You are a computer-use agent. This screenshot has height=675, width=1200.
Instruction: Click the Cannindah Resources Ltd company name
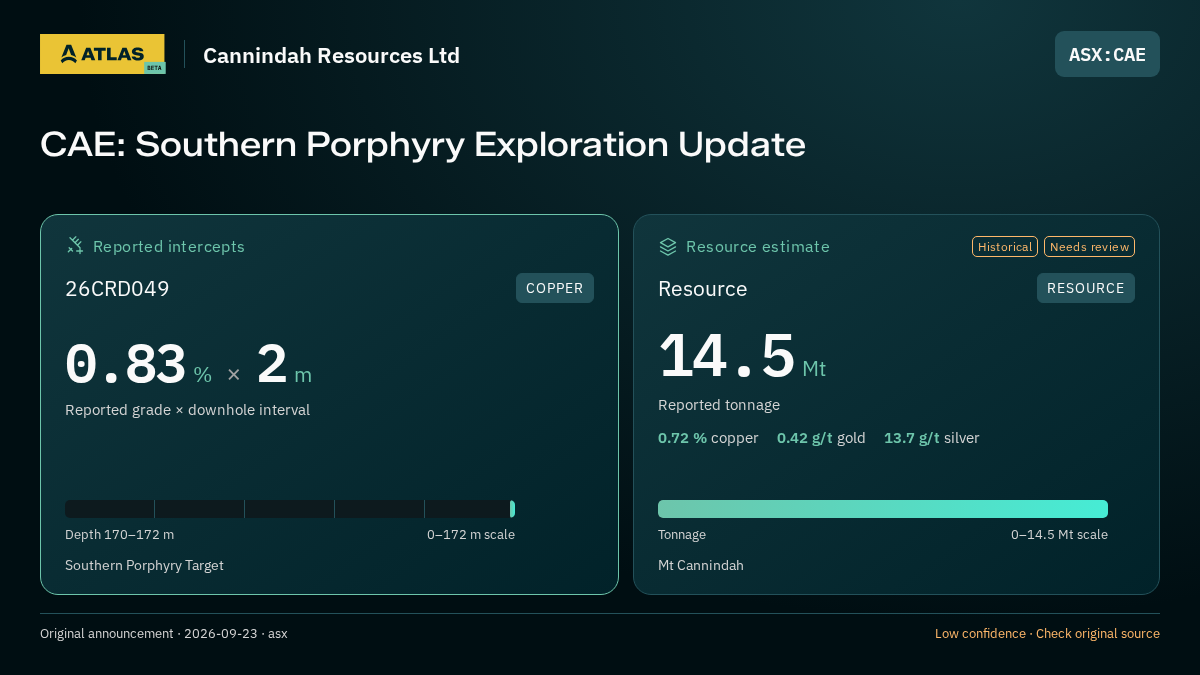[x=331, y=55]
